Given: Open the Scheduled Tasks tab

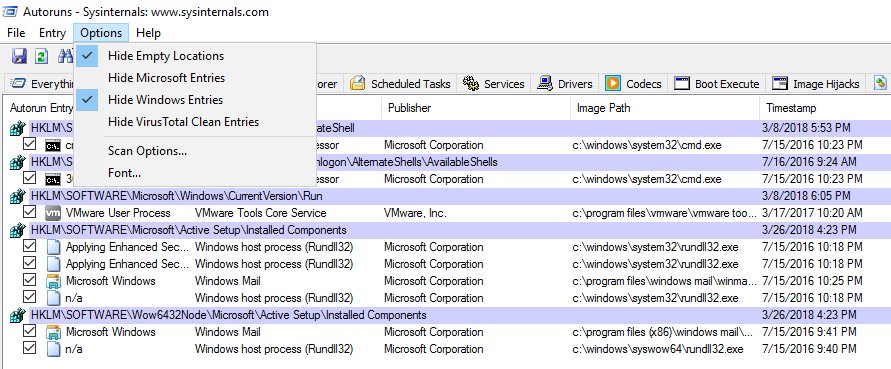Looking at the screenshot, I should click(x=401, y=84).
